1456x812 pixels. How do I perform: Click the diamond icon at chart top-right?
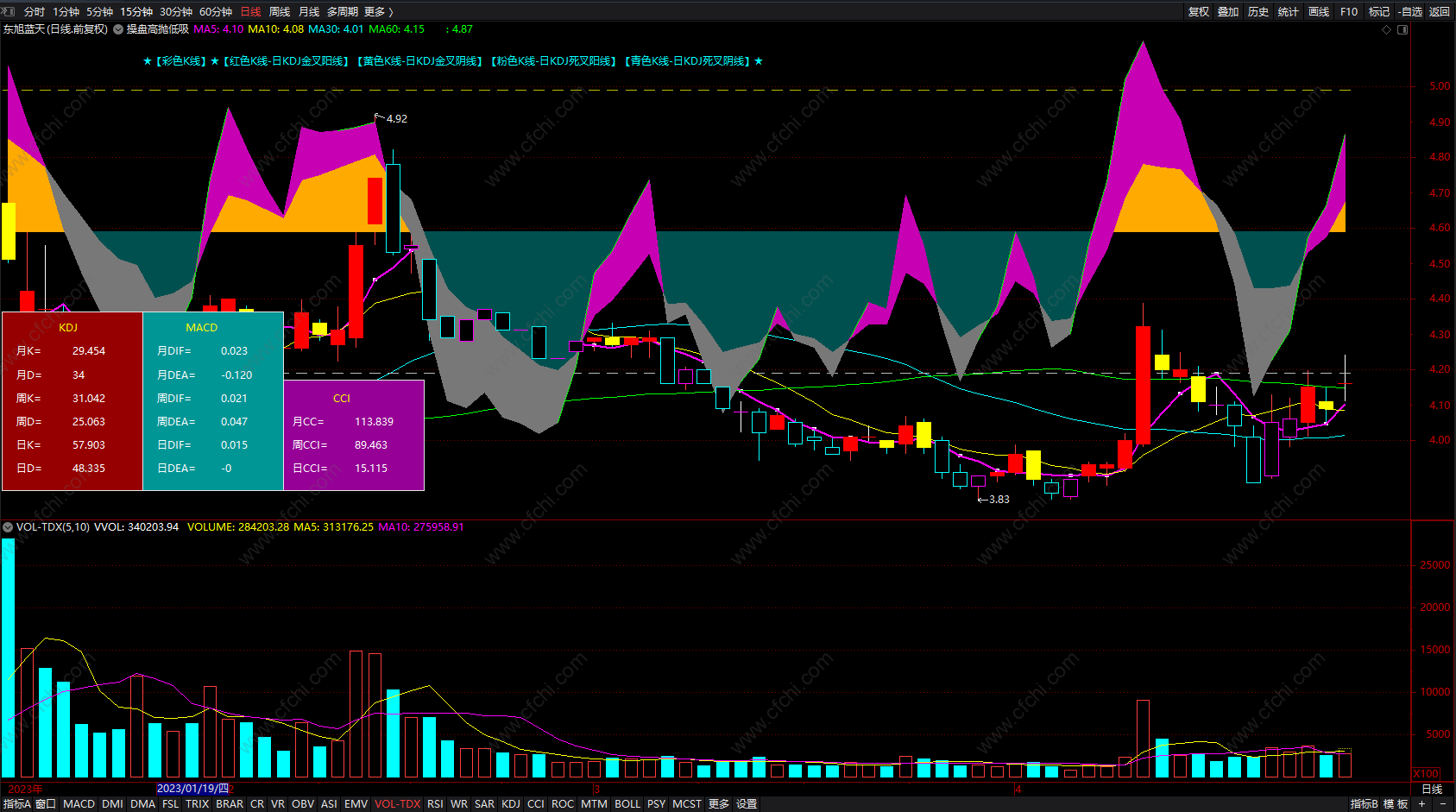tap(1387, 29)
